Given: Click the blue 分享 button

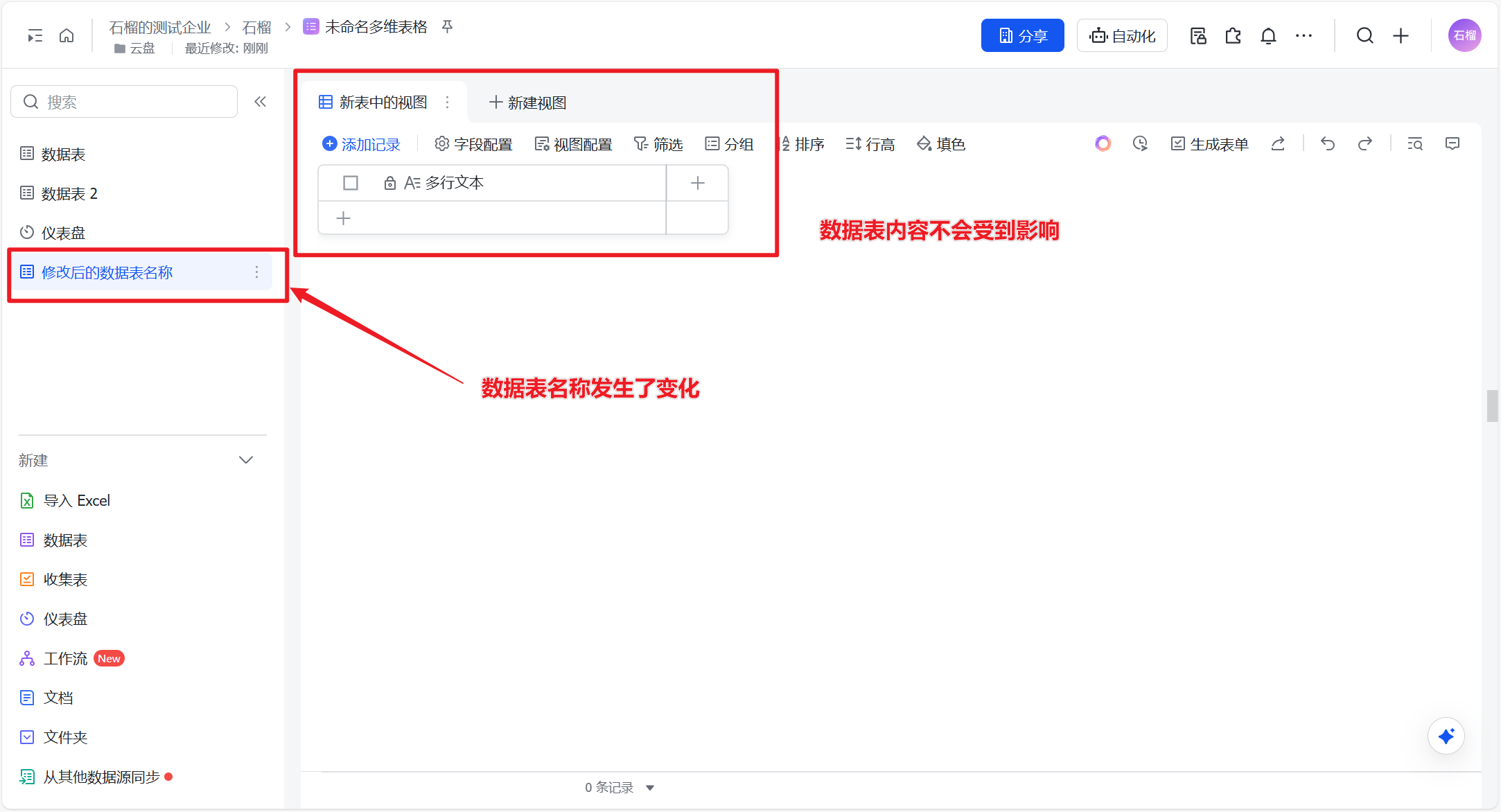Looking at the screenshot, I should (x=1022, y=36).
